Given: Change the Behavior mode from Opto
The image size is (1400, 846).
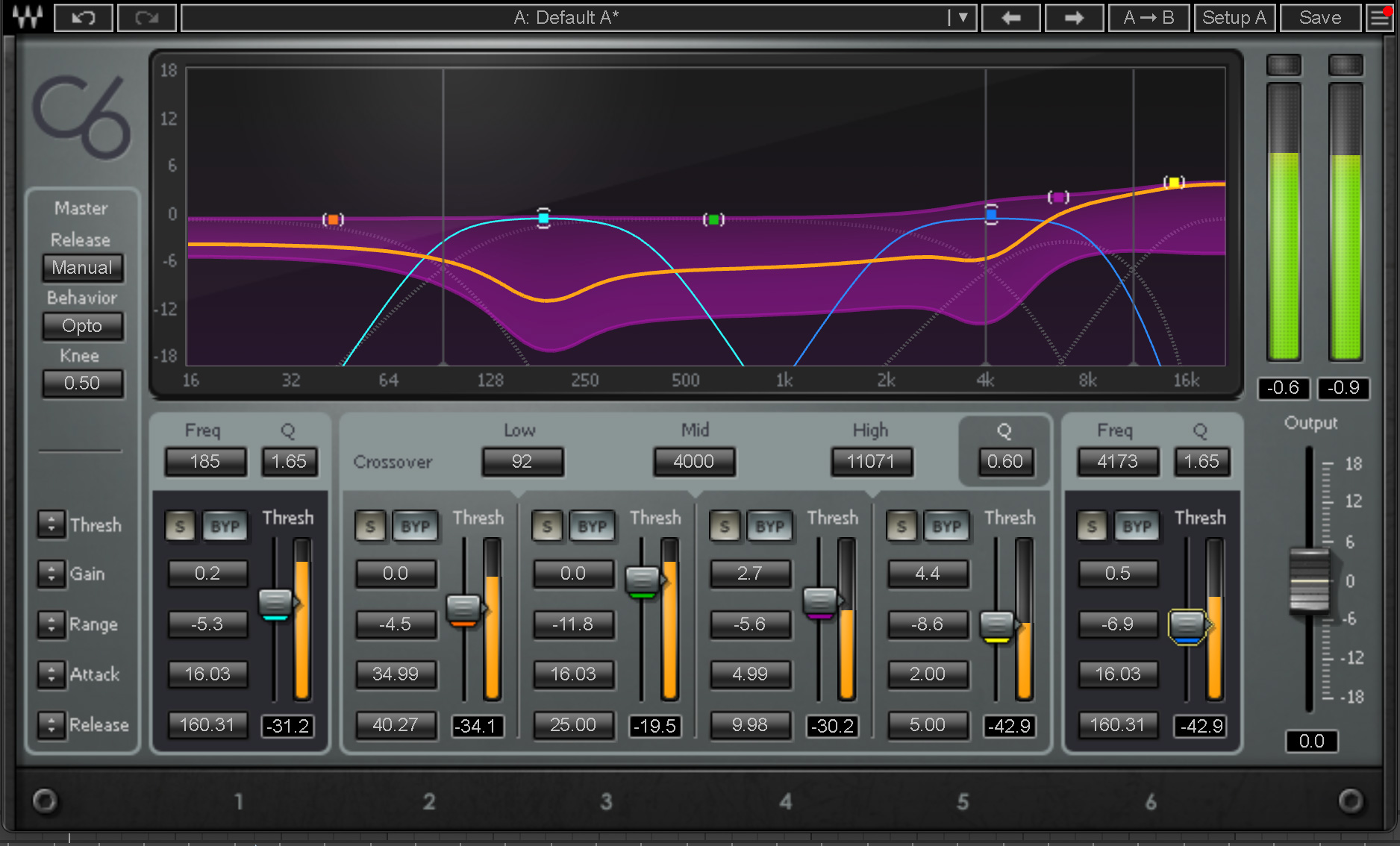Looking at the screenshot, I should (x=82, y=326).
